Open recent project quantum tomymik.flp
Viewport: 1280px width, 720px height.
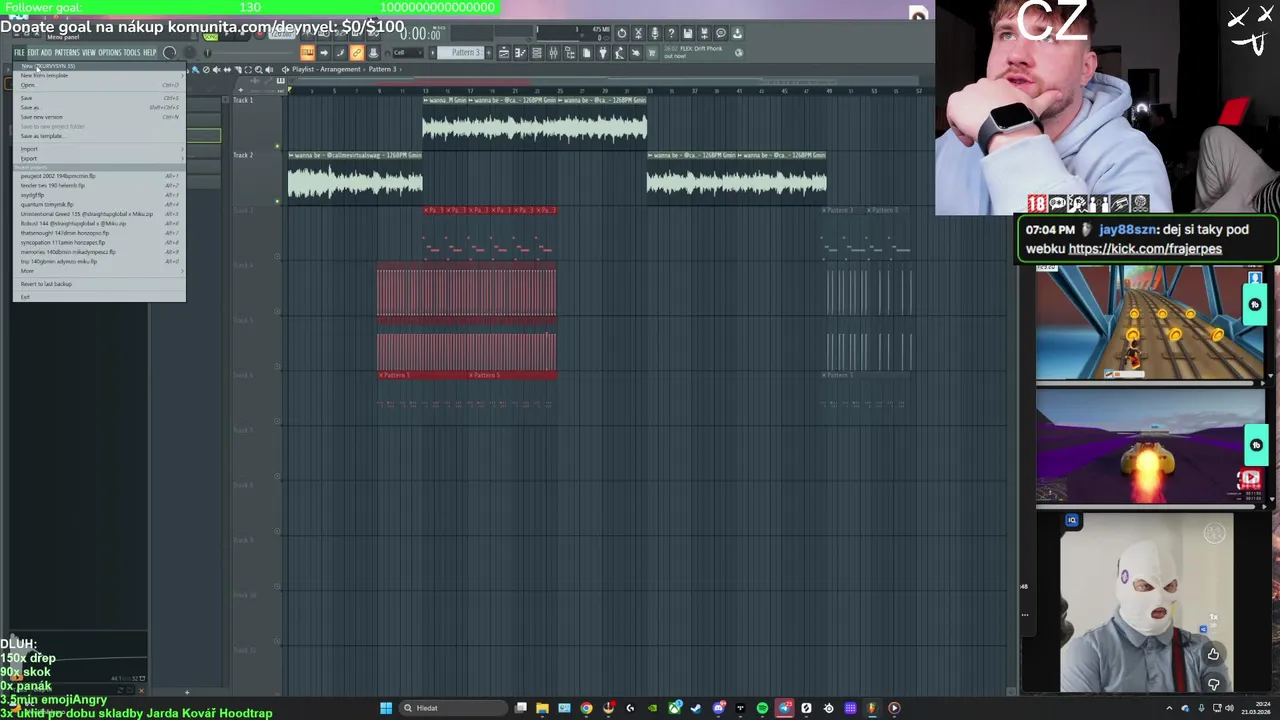coord(99,204)
